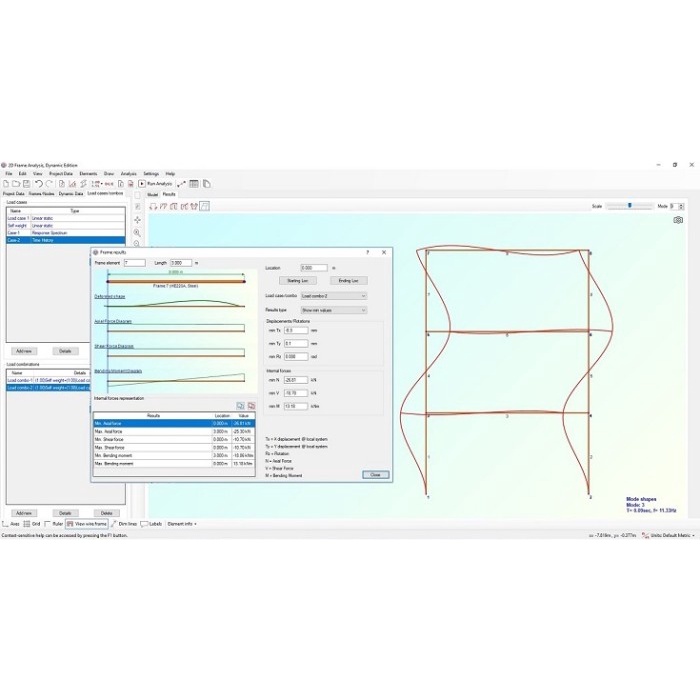This screenshot has height=700, width=700.
Task: Open the Units Default Metric dropdown
Action: point(673,535)
